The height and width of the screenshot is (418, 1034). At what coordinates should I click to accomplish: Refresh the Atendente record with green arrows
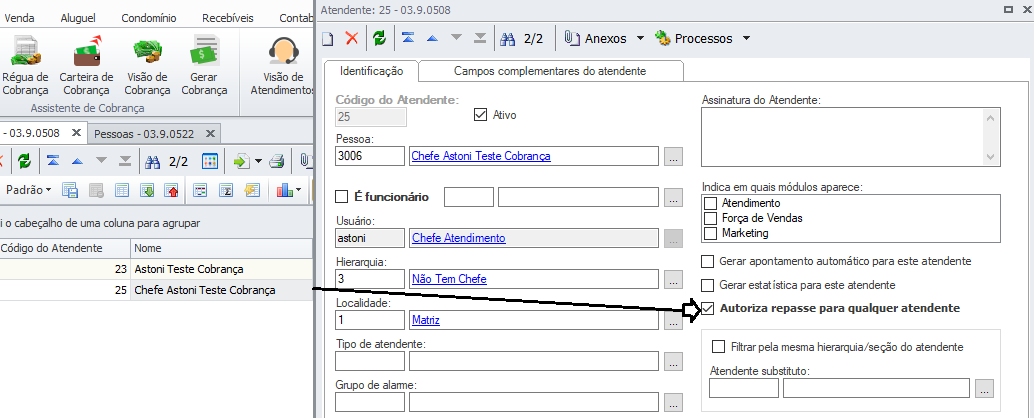379,38
